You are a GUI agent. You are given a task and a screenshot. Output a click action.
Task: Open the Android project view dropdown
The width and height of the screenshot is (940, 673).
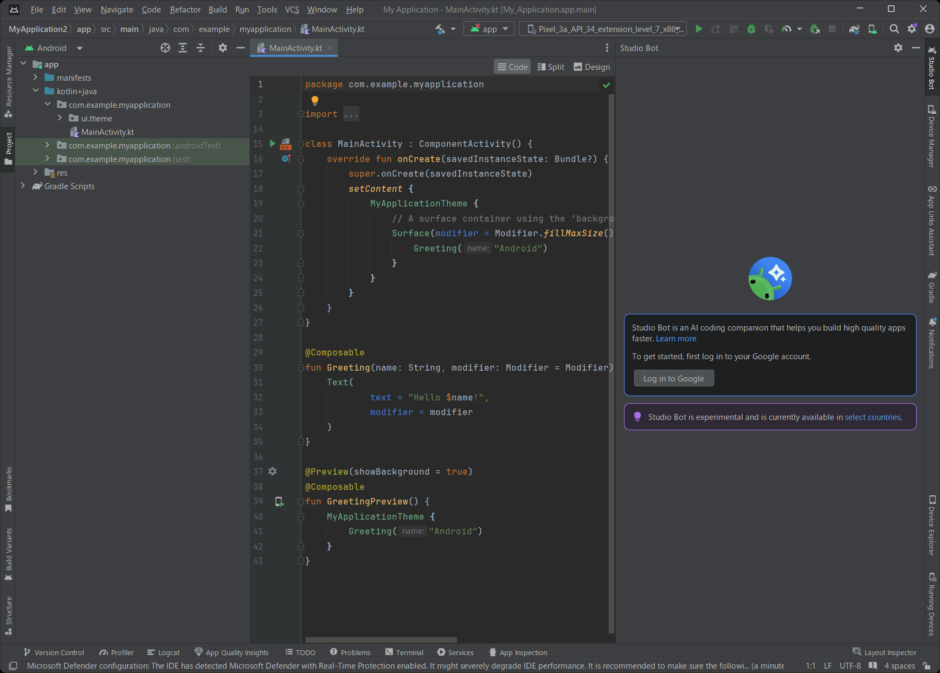click(x=53, y=48)
